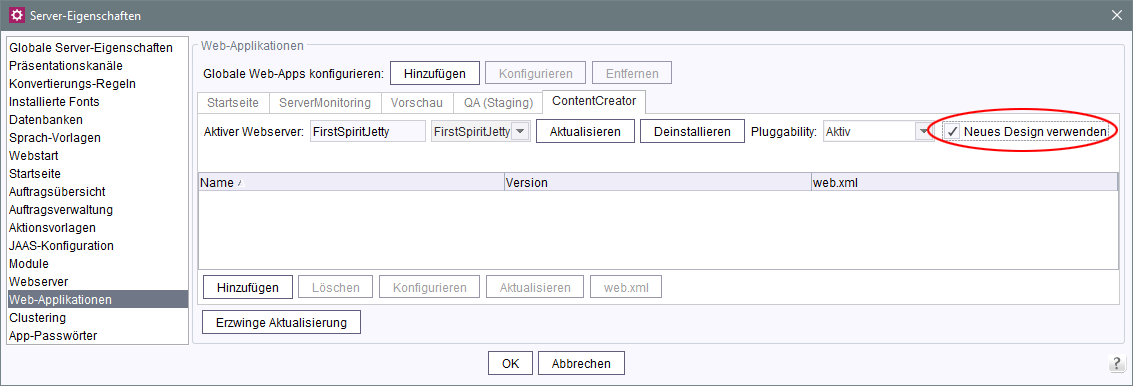Select Web-Applikationen in sidebar
Screen dimensions: 1133x386
pyautogui.click(x=98, y=299)
